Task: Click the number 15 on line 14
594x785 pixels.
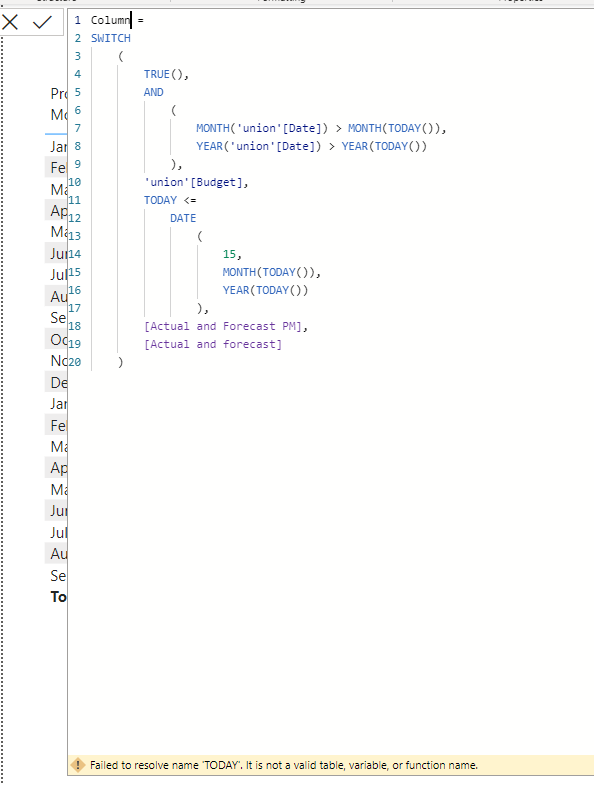Action: tap(229, 254)
